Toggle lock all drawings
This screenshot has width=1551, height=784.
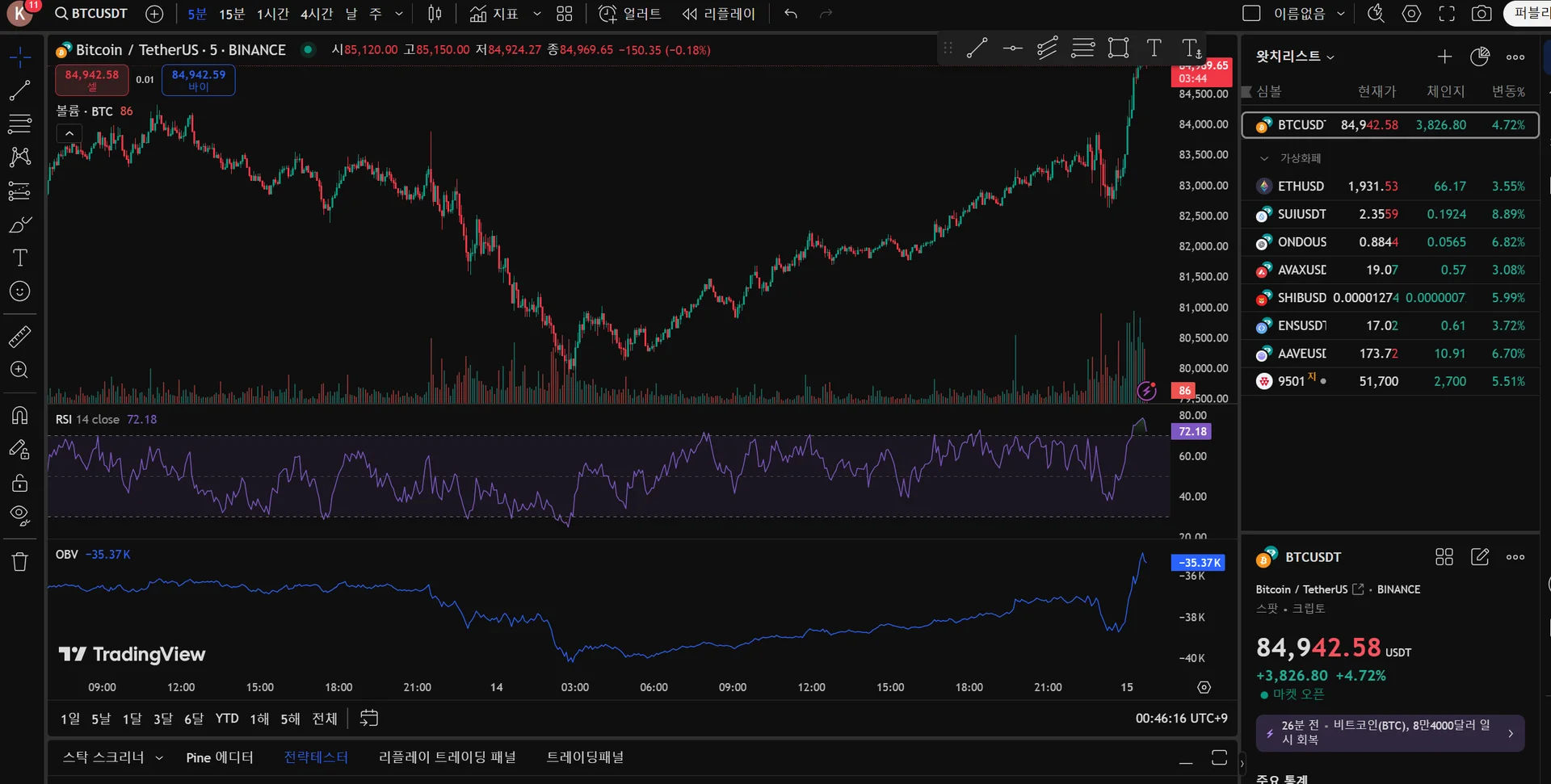pos(20,483)
